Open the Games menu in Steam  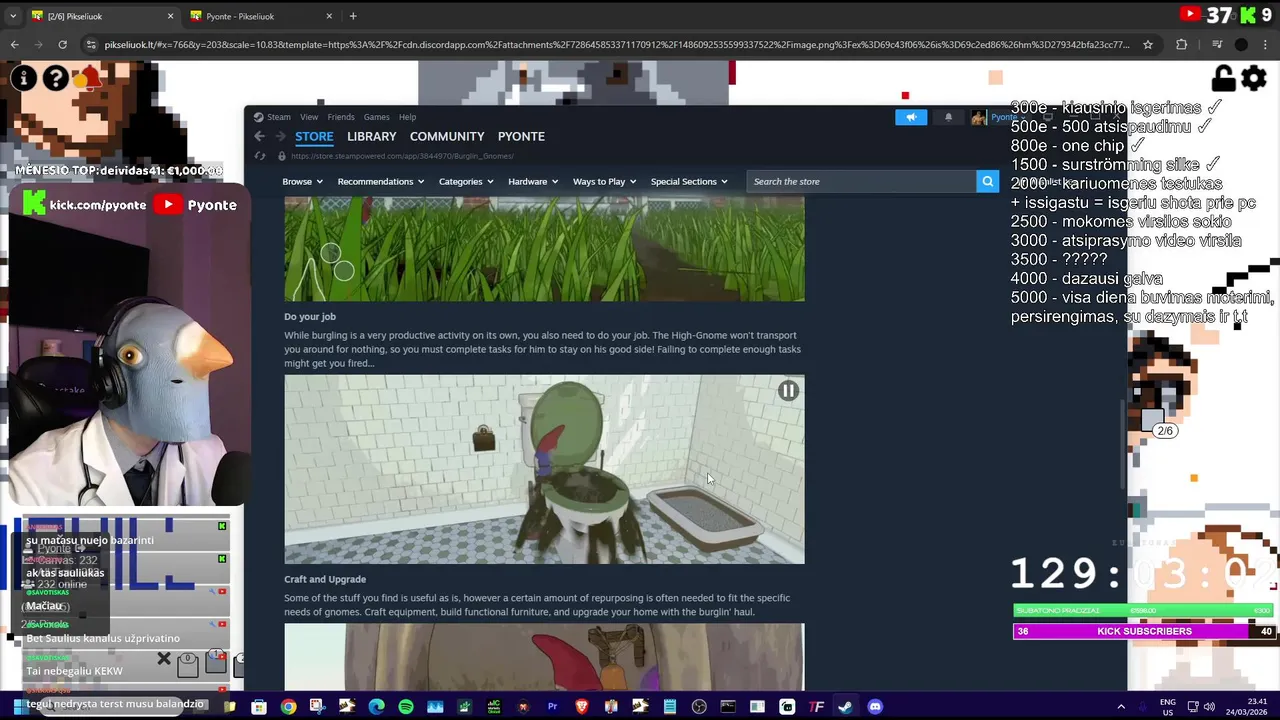tap(376, 117)
